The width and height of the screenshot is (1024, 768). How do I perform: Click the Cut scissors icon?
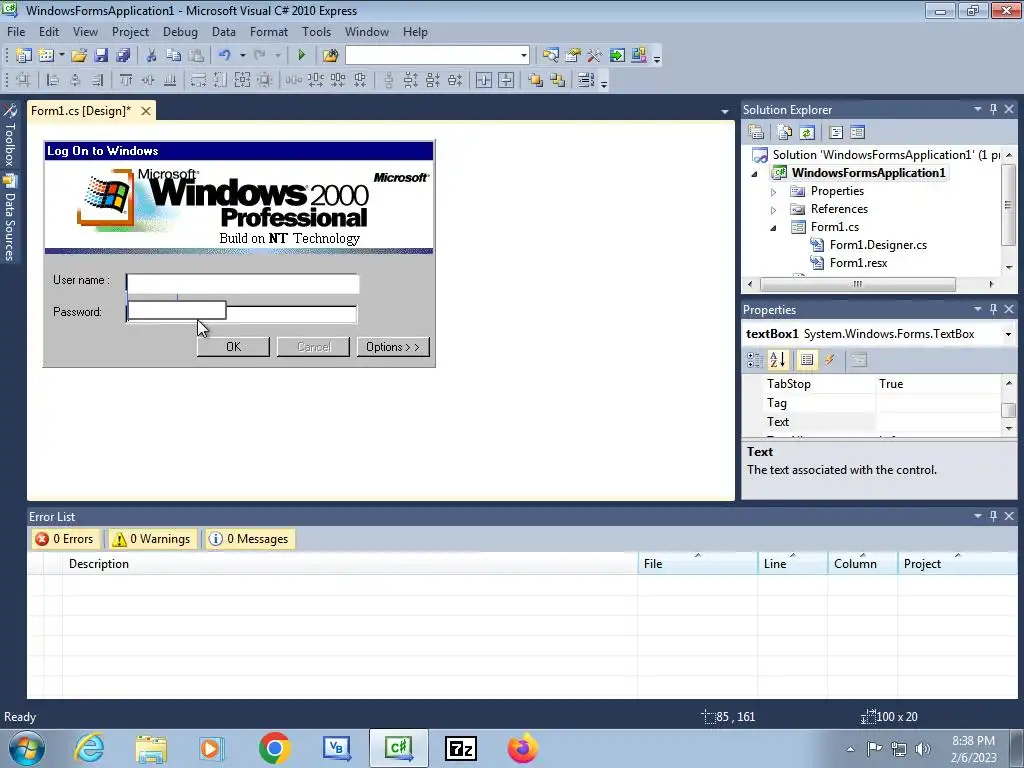(x=152, y=56)
